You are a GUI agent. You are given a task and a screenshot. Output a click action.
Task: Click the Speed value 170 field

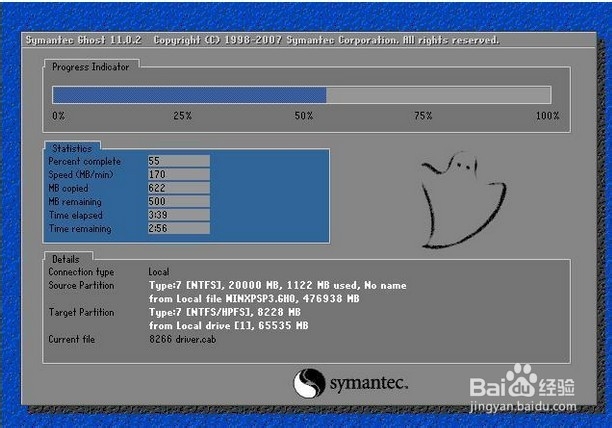[x=178, y=174]
